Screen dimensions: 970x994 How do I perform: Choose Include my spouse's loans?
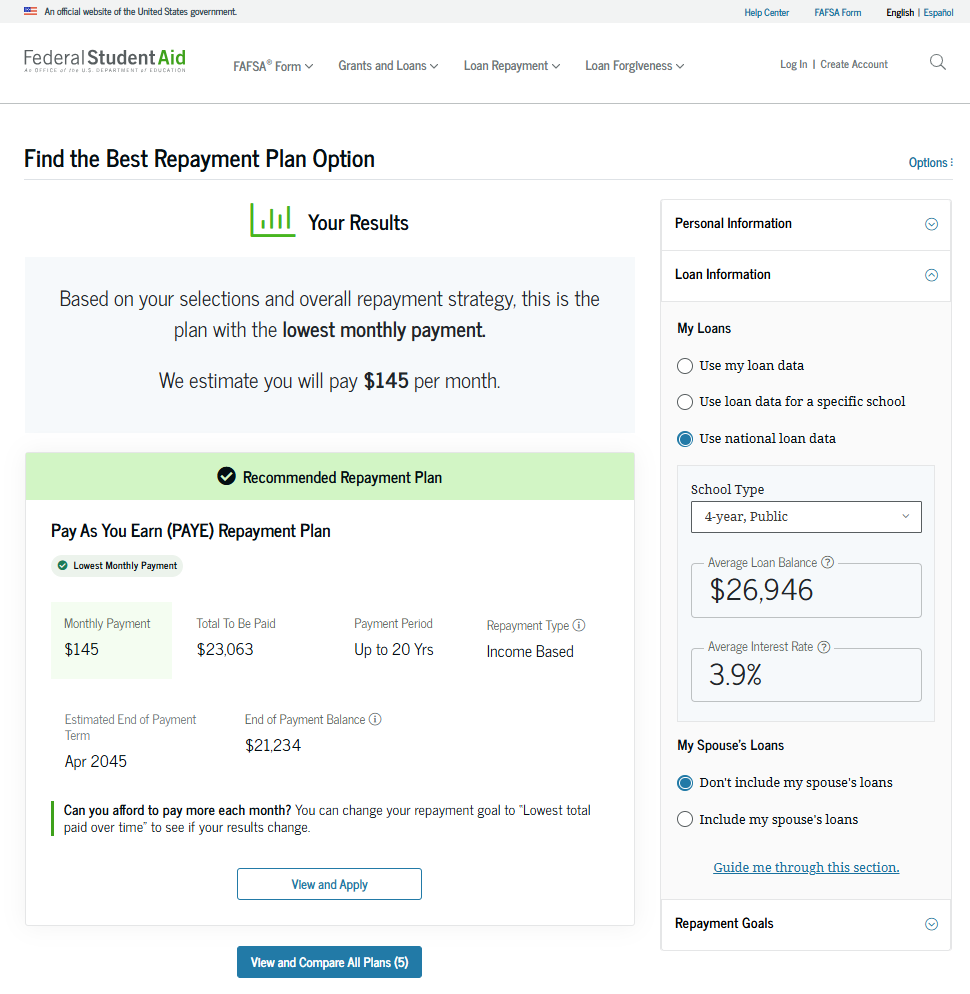pyautogui.click(x=685, y=819)
